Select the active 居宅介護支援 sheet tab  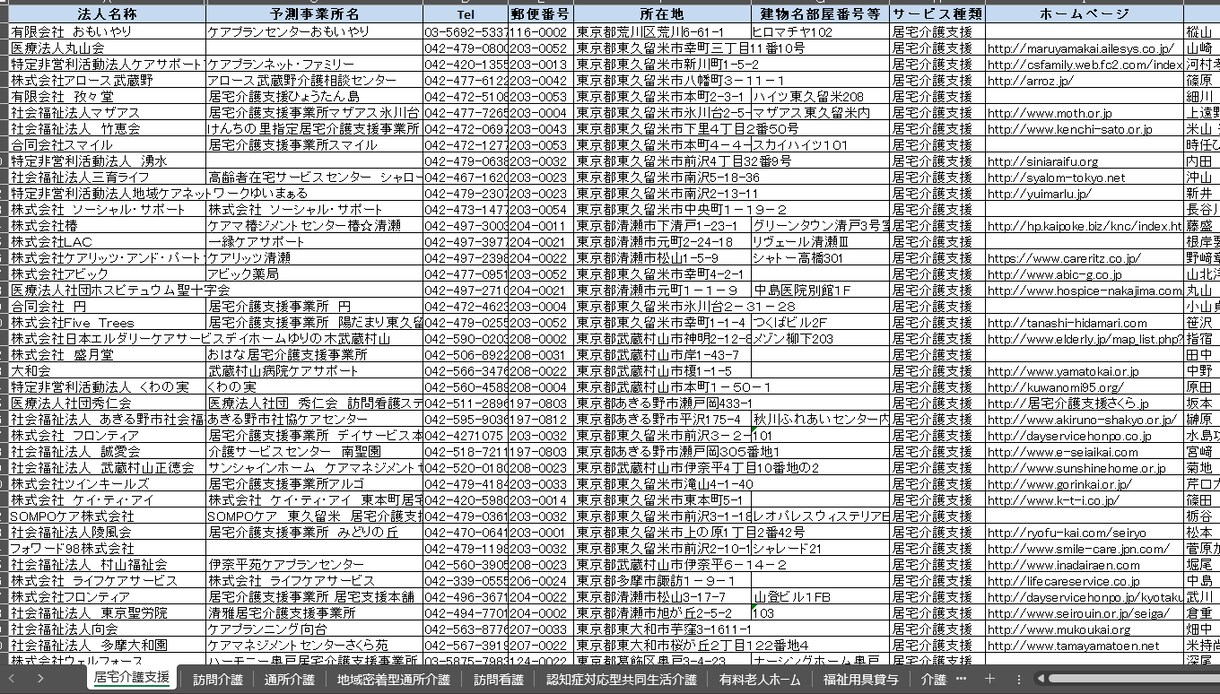[131, 678]
